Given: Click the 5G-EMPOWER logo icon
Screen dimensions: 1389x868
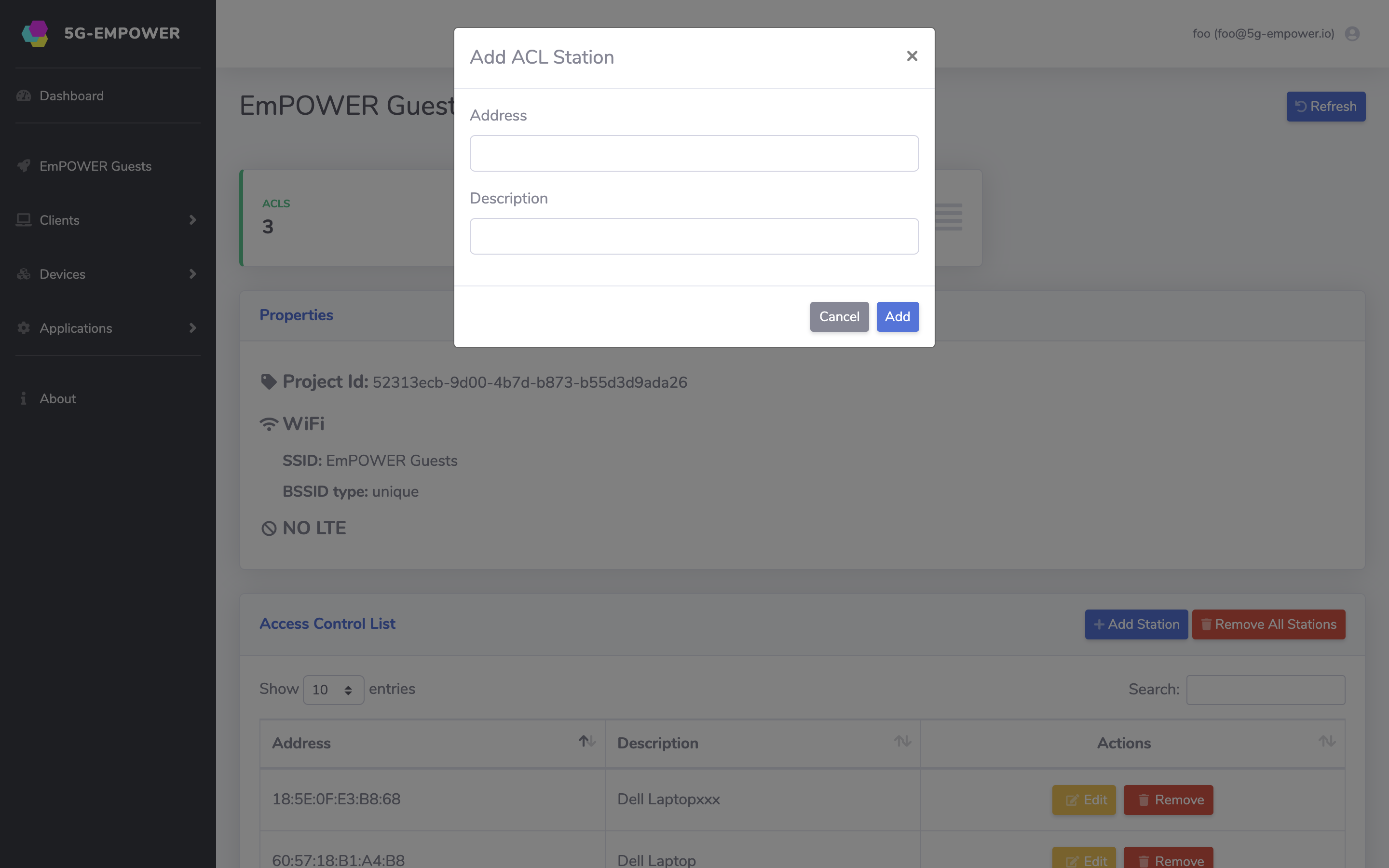Looking at the screenshot, I should click(35, 33).
